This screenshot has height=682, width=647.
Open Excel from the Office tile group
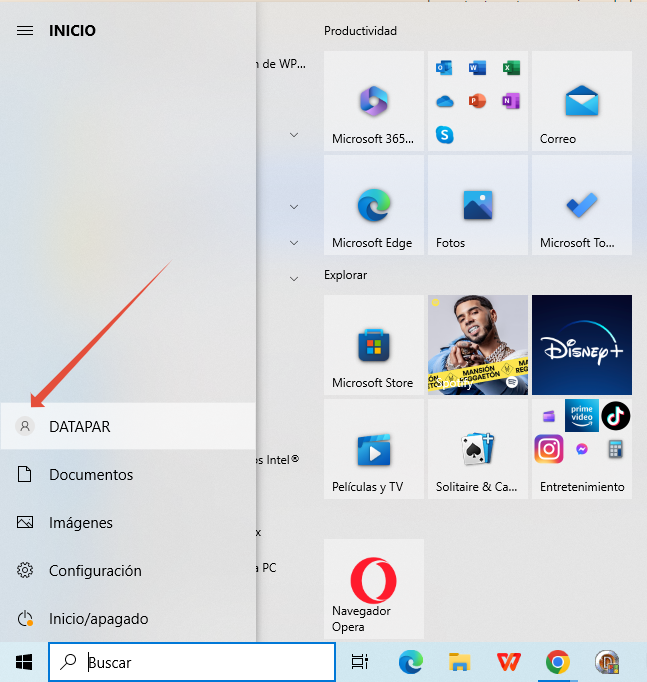point(511,68)
